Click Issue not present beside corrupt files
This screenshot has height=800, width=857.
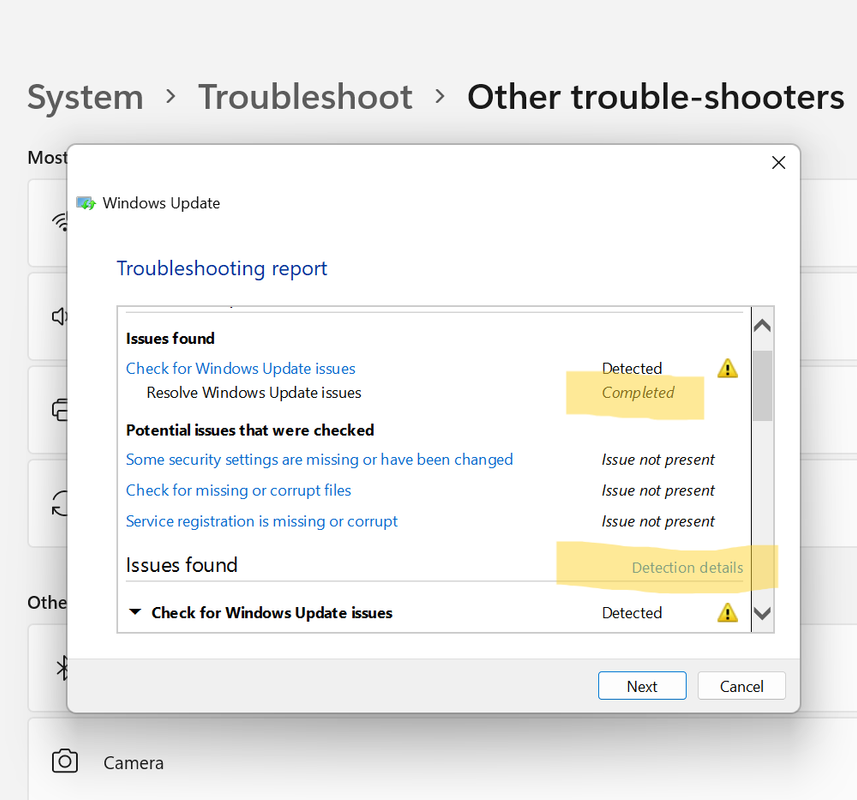tap(658, 490)
